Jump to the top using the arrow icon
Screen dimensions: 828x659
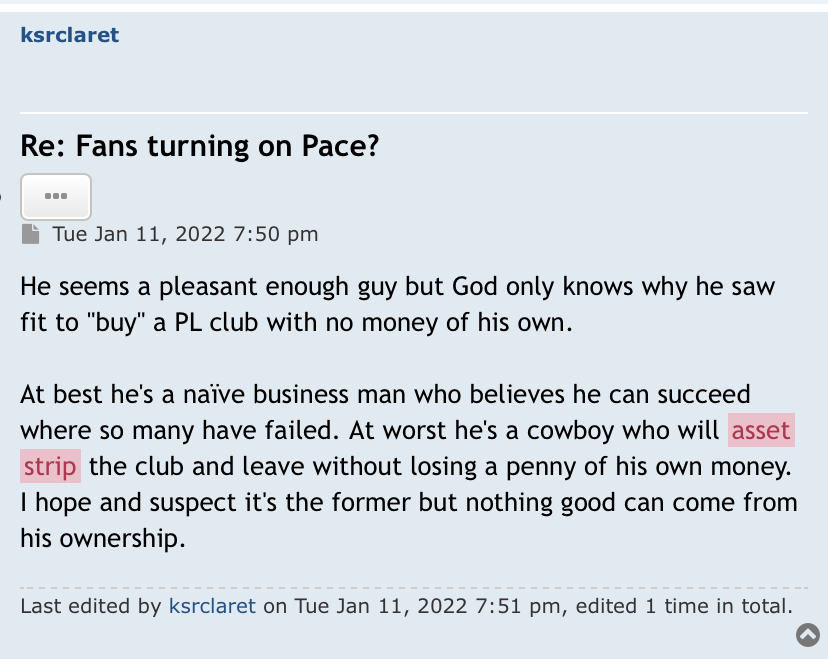(x=808, y=635)
